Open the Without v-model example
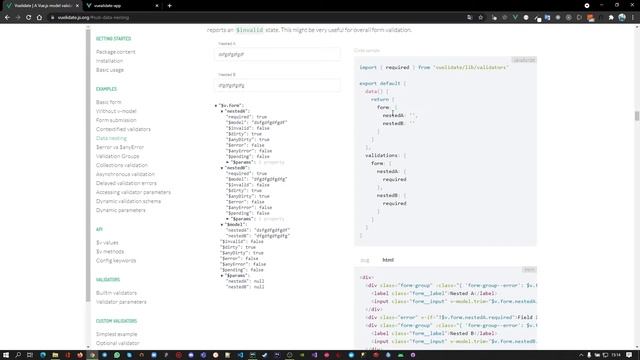The height and width of the screenshot is (360, 640). pyautogui.click(x=116, y=111)
